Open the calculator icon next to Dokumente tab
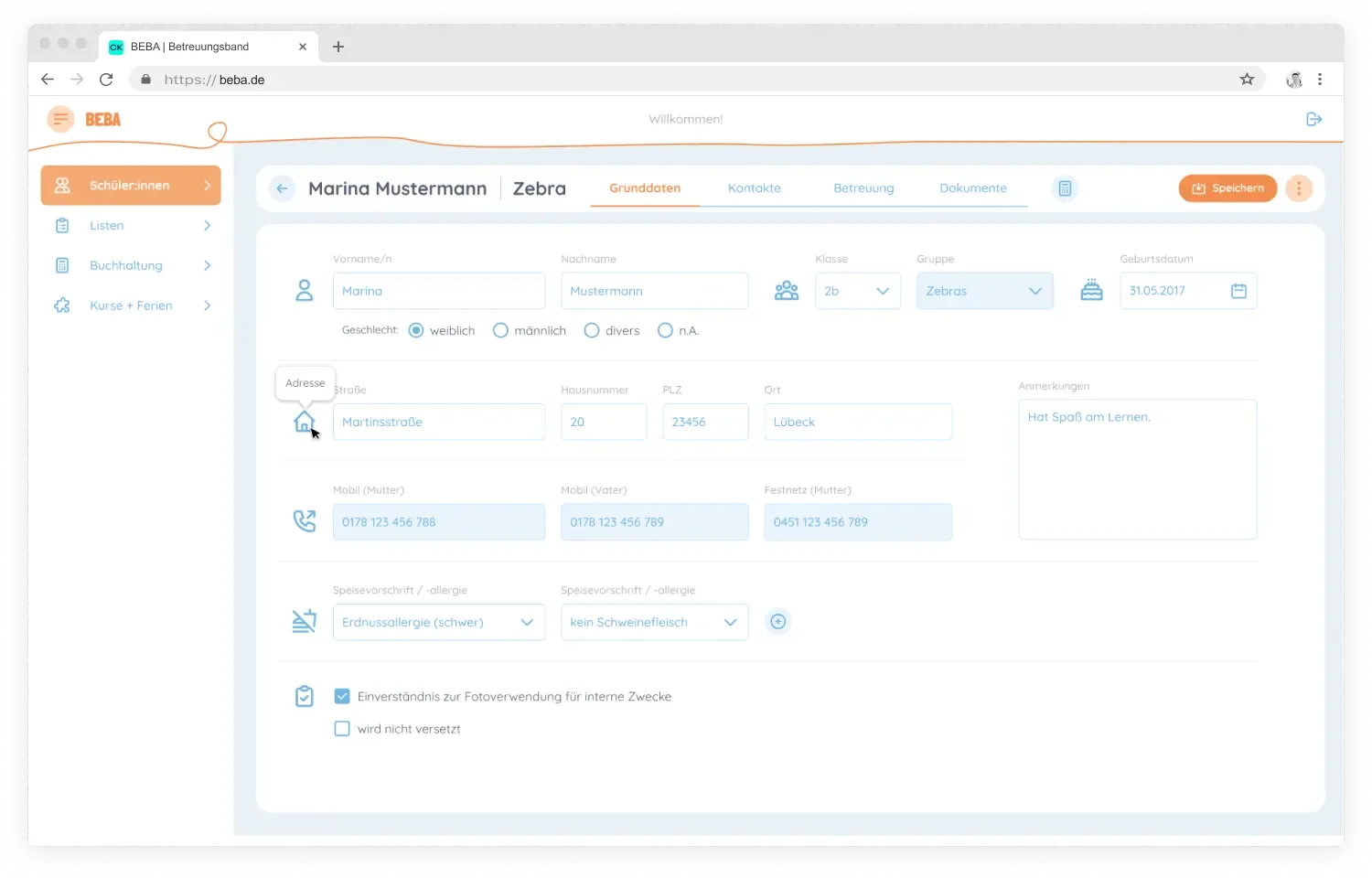This screenshot has width=1372, height=878. click(1065, 188)
